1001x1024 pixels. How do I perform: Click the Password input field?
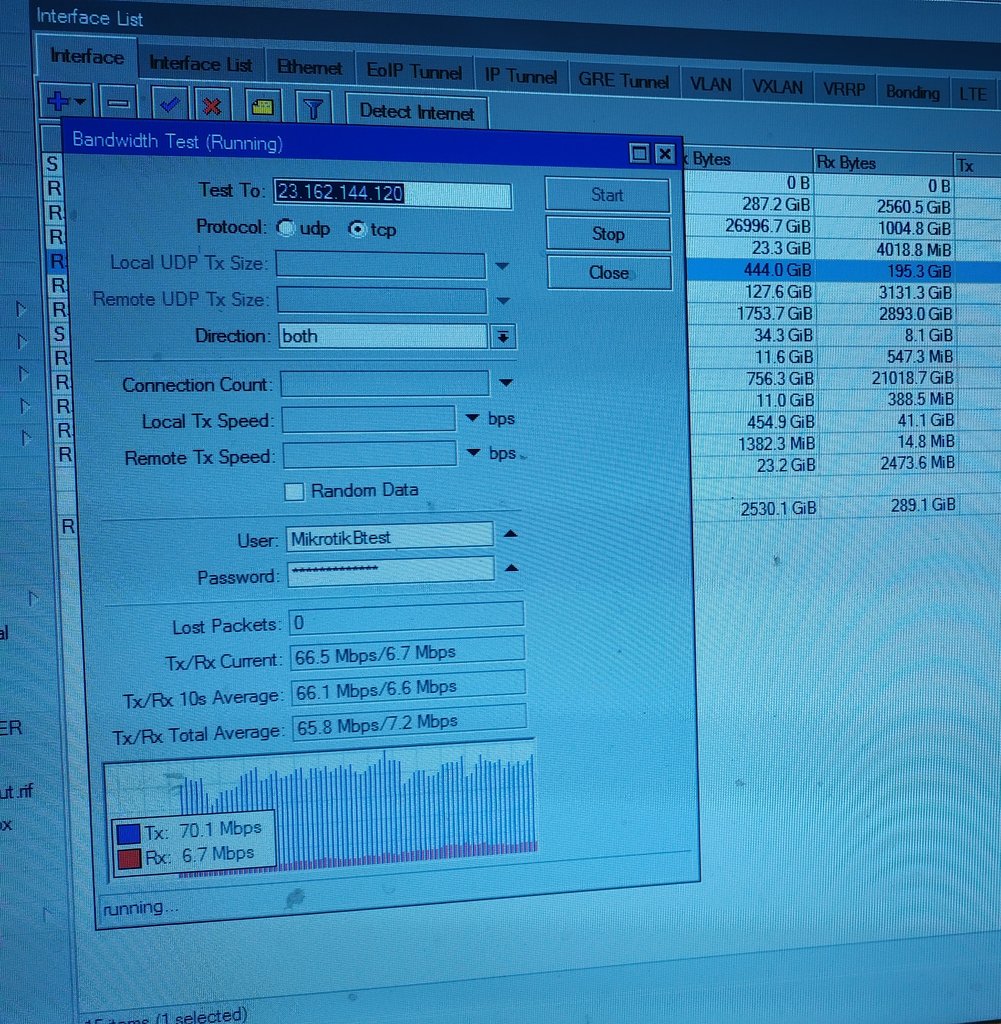(390, 571)
